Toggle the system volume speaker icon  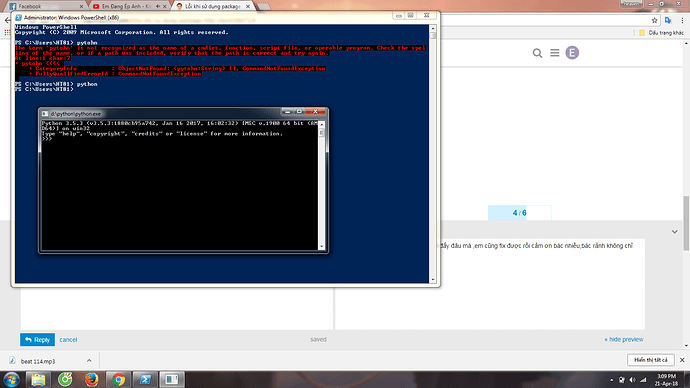(632, 380)
